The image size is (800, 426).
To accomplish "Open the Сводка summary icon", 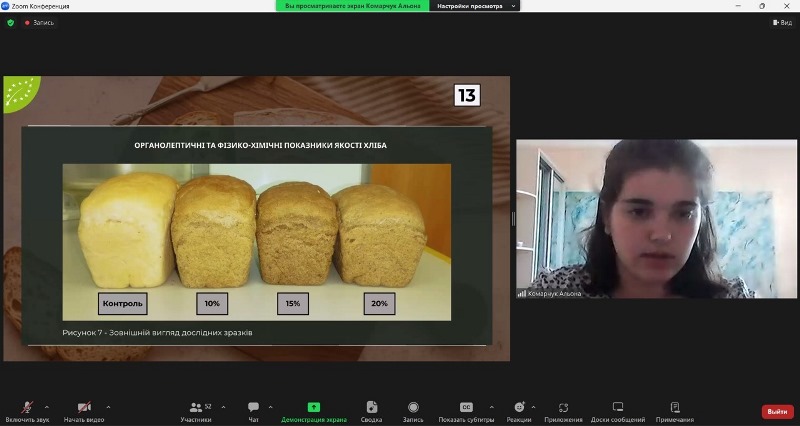I will (372, 408).
